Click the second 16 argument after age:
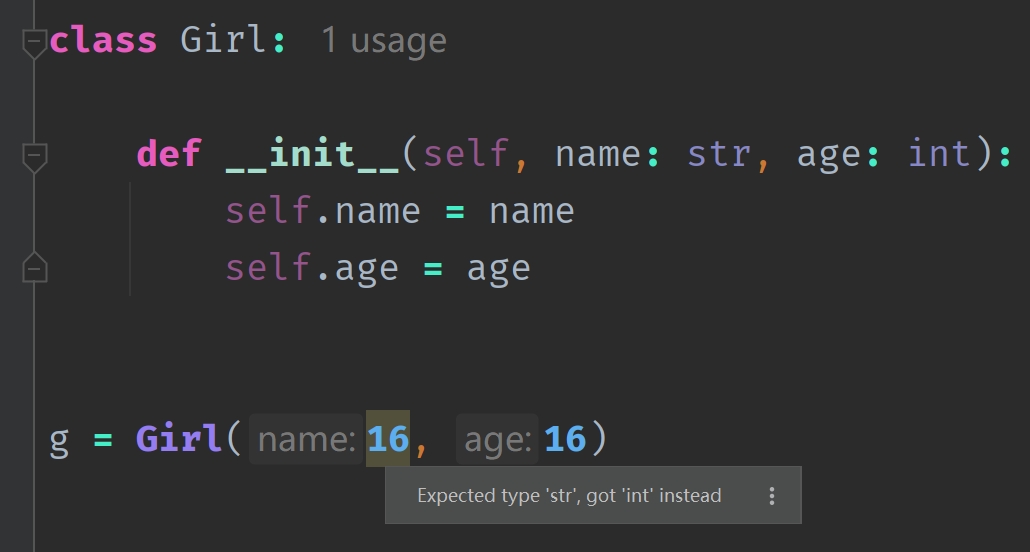1030x552 pixels. [x=565, y=438]
